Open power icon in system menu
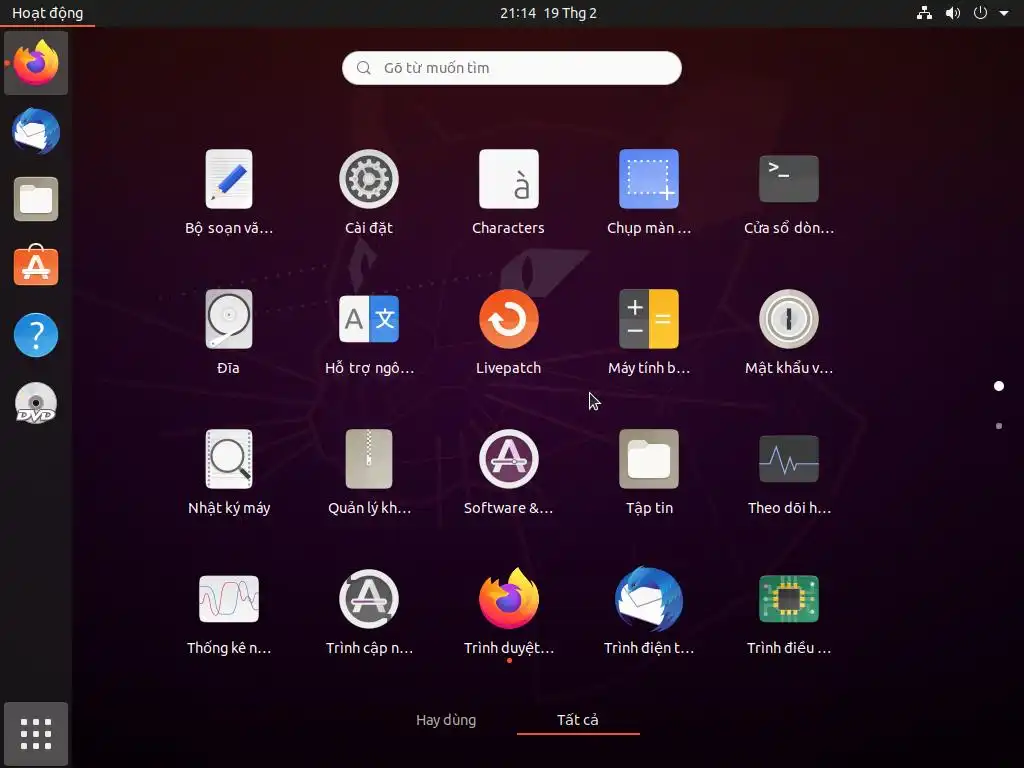 click(x=980, y=13)
